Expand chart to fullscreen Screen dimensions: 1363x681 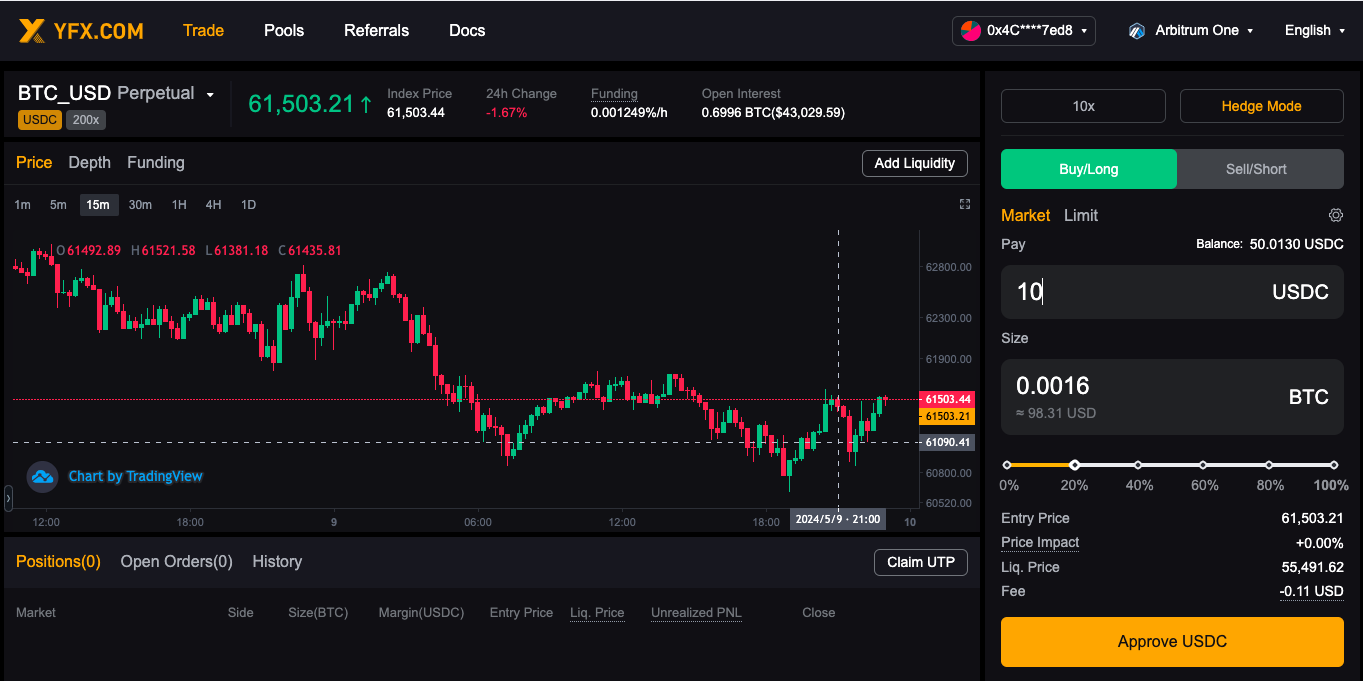point(965,204)
